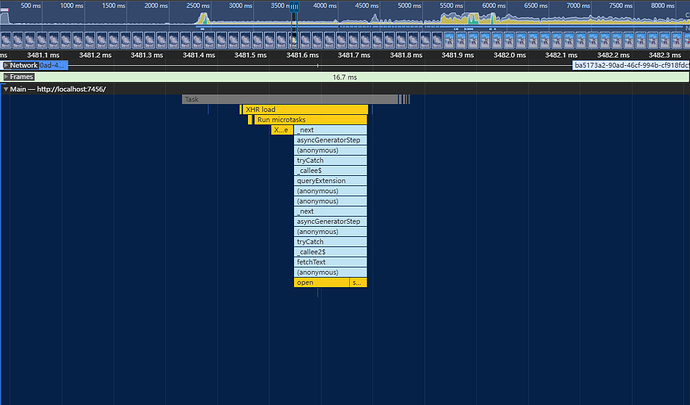Expand the Network track triangle

click(x=6, y=65)
